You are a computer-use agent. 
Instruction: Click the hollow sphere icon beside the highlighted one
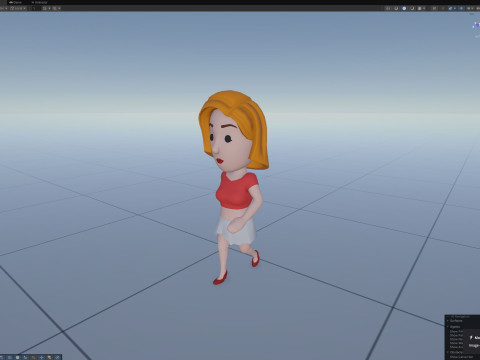[x=412, y=8]
